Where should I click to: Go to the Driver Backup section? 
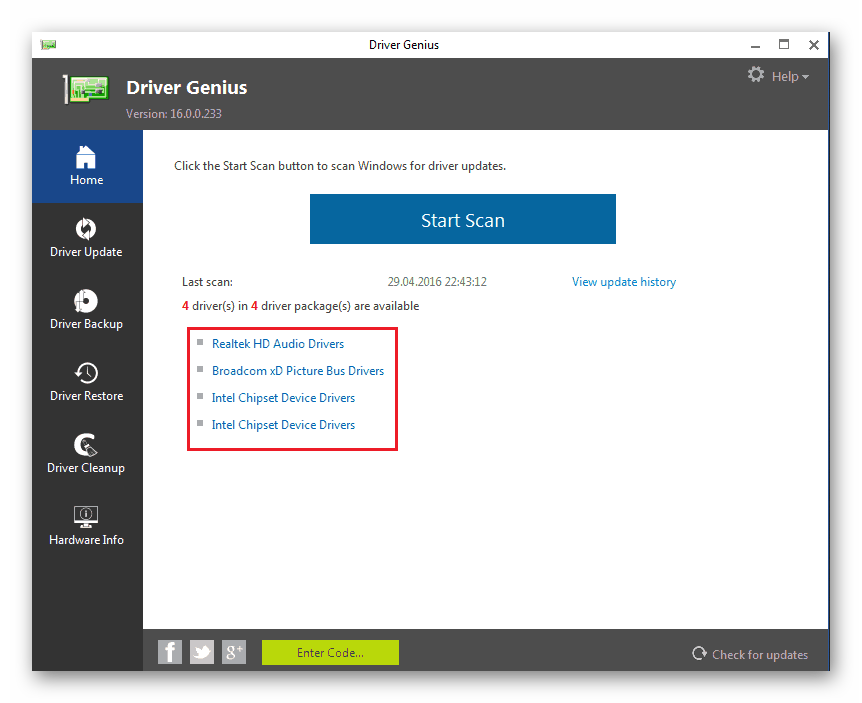click(86, 310)
